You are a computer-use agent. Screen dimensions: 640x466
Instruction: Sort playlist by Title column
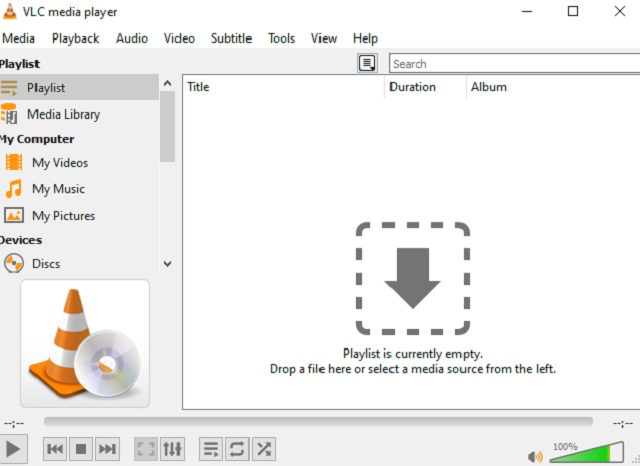[x=283, y=87]
